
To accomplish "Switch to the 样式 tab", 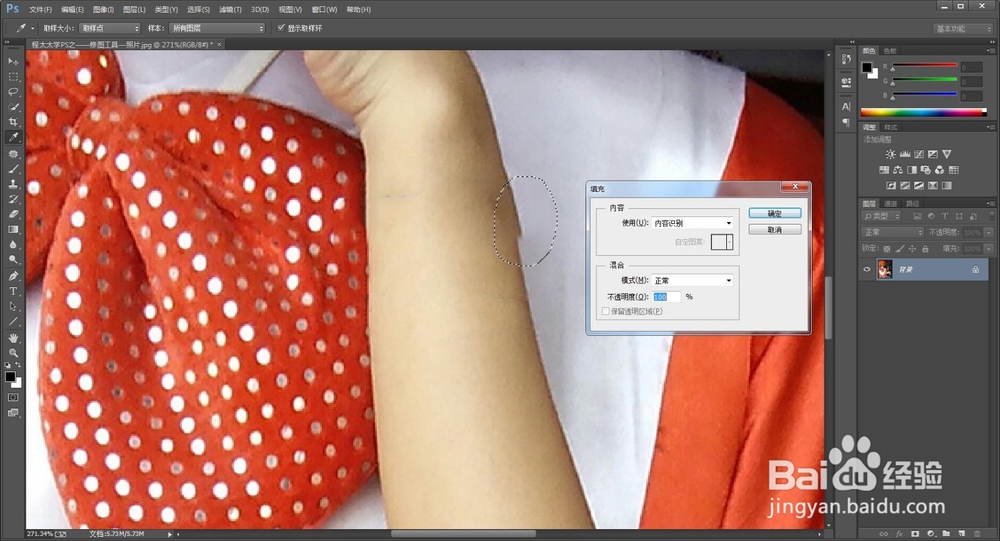I will pos(891,127).
